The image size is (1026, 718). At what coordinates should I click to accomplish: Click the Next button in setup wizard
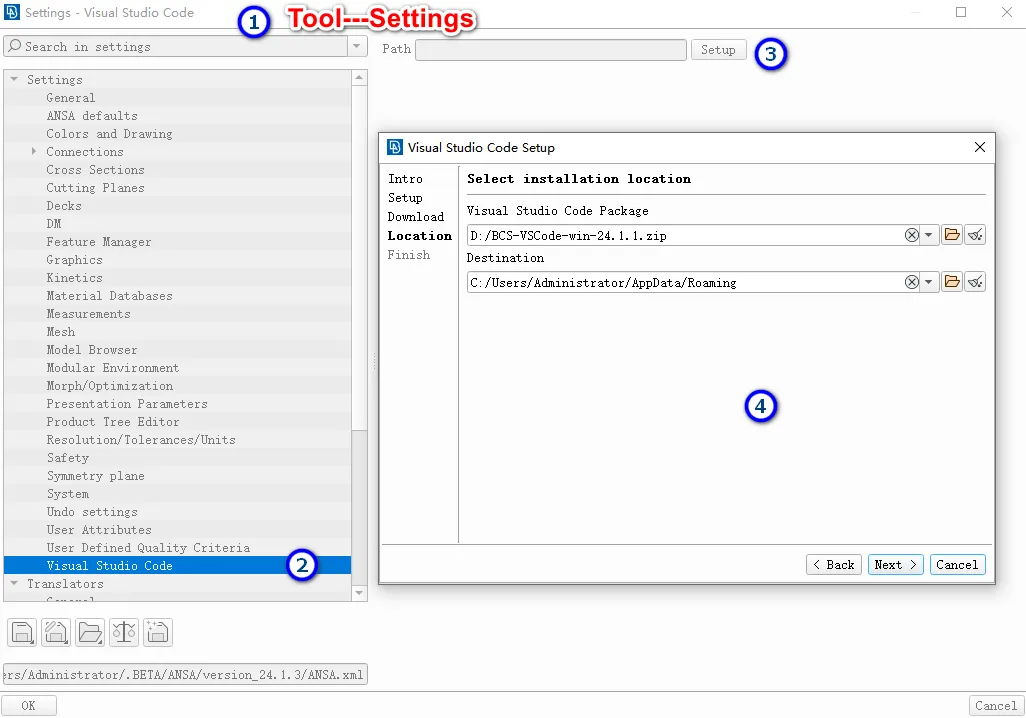pyautogui.click(x=895, y=565)
